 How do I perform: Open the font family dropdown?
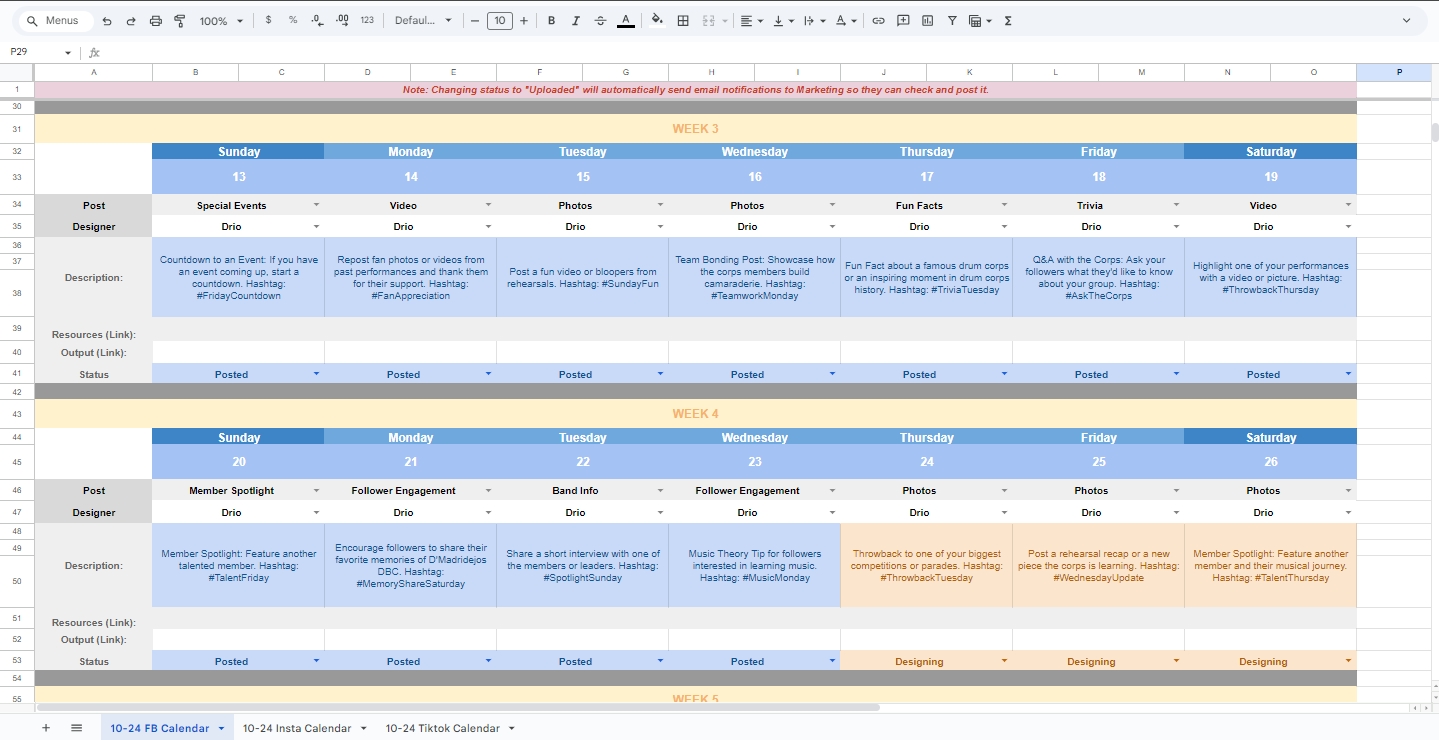(x=423, y=20)
